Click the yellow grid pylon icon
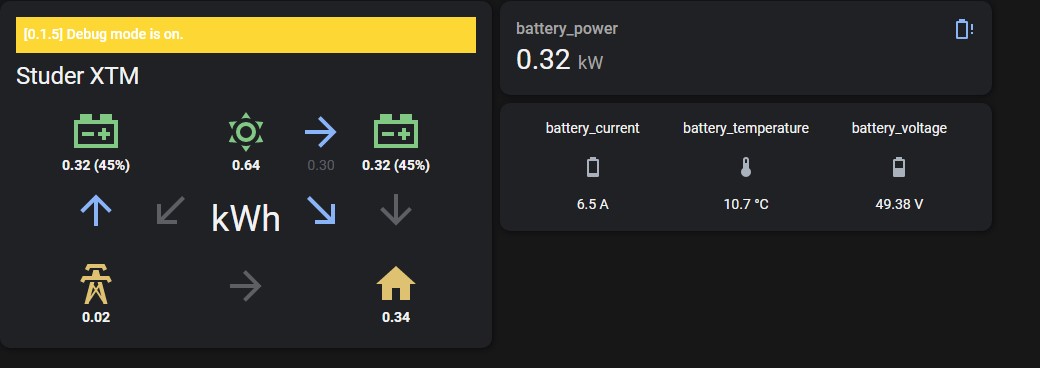 pyautogui.click(x=96, y=284)
